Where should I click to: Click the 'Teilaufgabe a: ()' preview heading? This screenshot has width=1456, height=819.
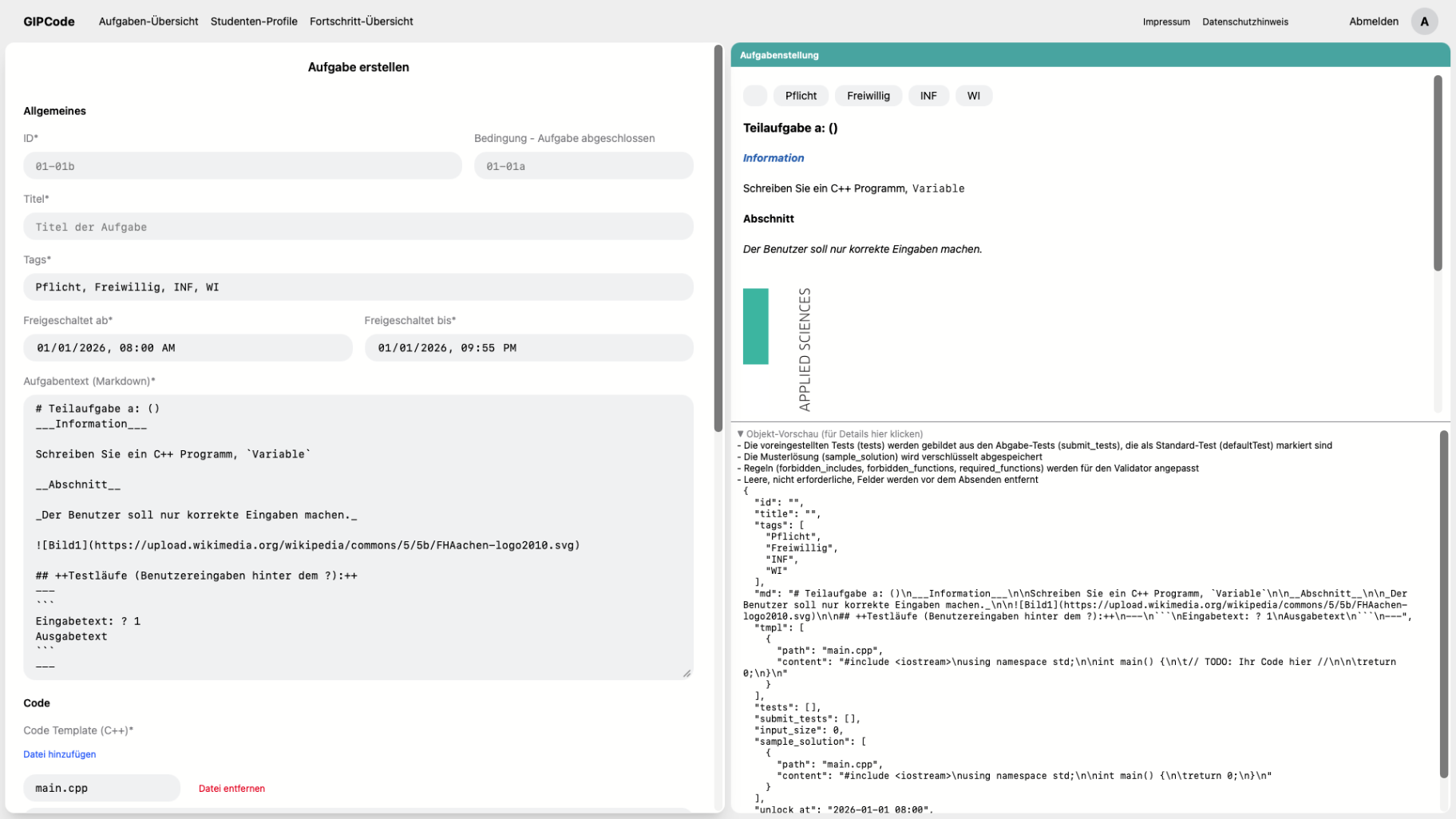[790, 128]
